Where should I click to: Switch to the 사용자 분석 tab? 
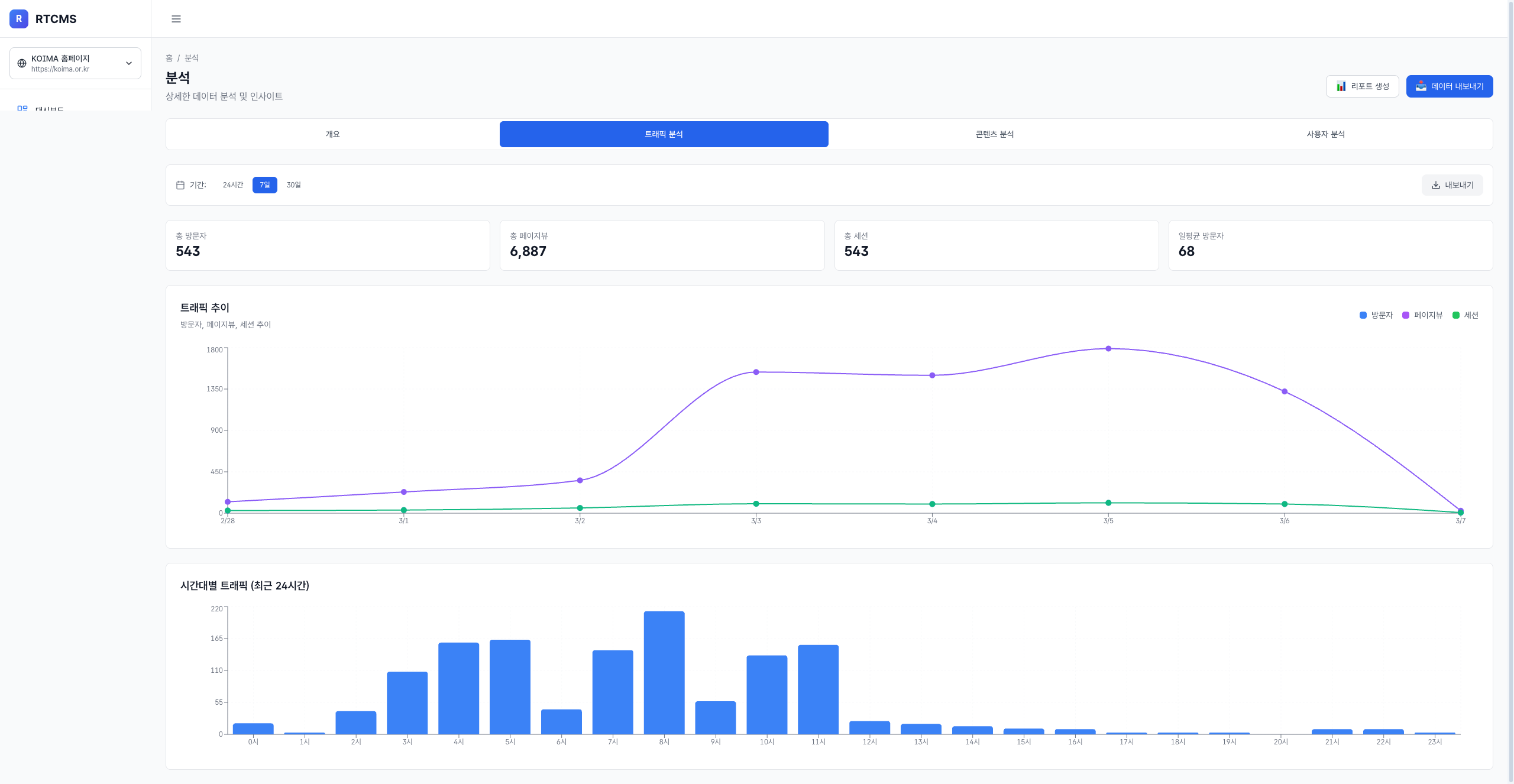1325,134
